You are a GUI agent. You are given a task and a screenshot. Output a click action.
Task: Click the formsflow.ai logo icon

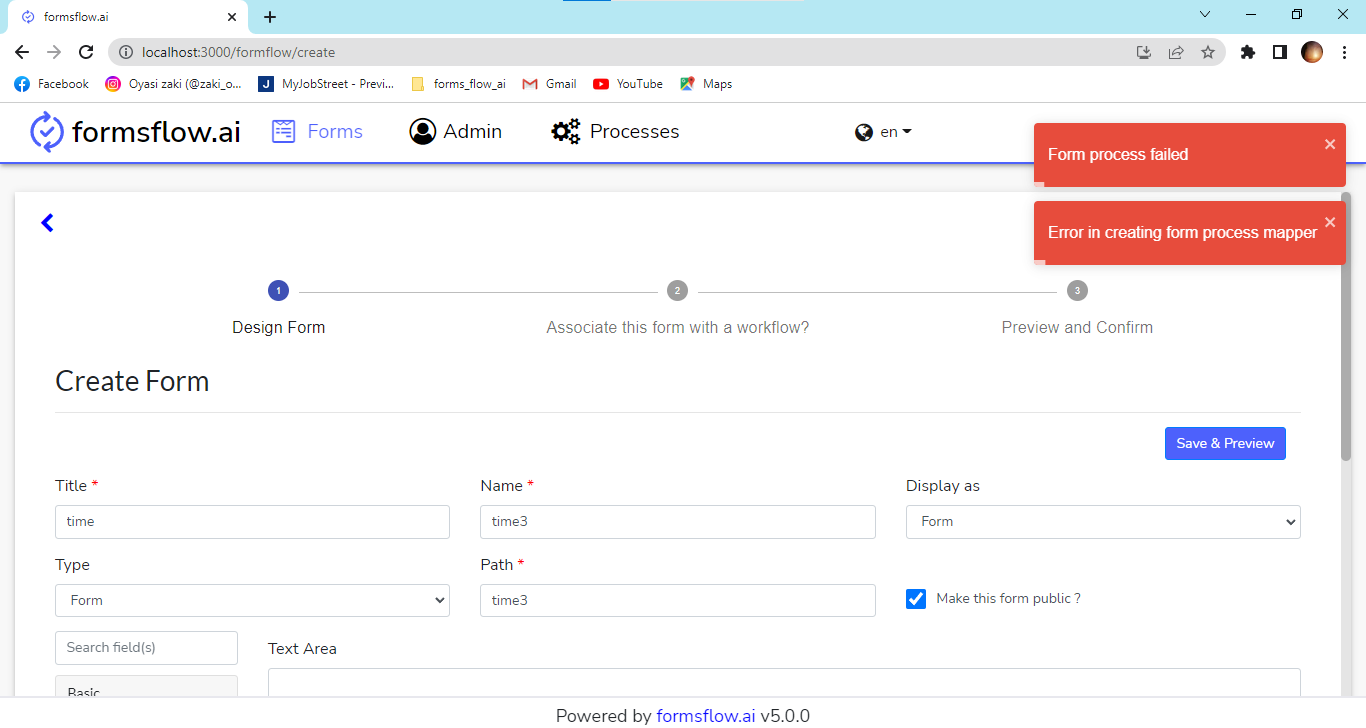44,131
